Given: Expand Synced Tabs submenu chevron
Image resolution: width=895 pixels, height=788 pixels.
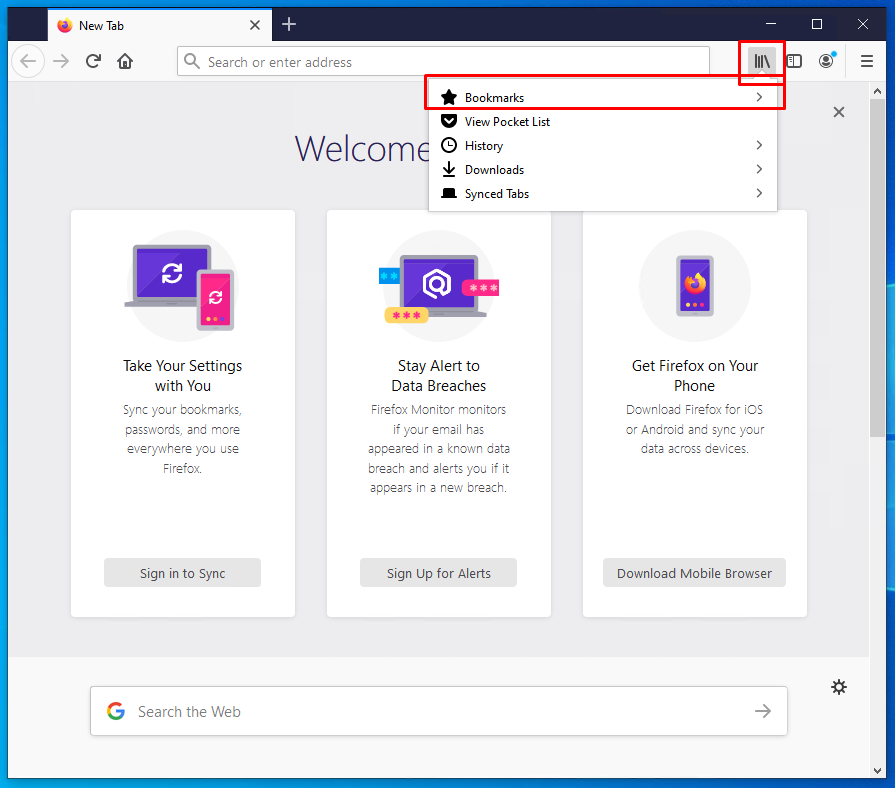Looking at the screenshot, I should [x=759, y=193].
